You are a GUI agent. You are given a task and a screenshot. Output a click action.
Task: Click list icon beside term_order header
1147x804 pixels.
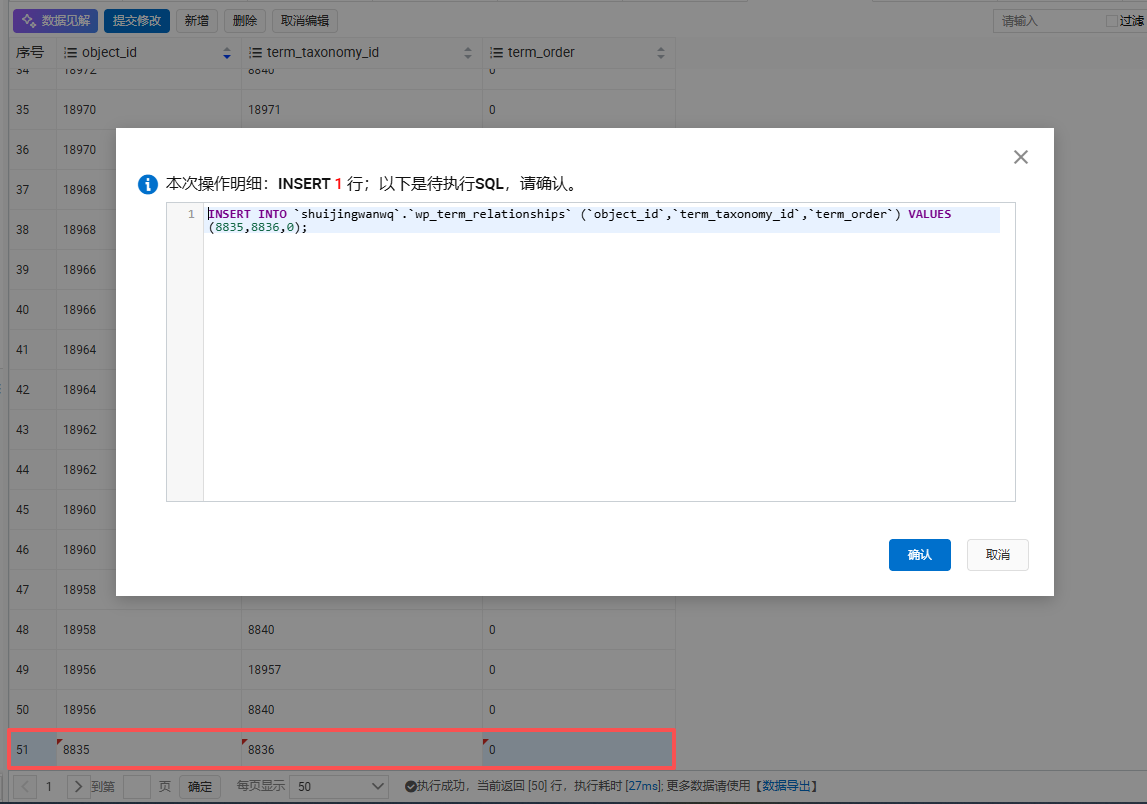(496, 53)
